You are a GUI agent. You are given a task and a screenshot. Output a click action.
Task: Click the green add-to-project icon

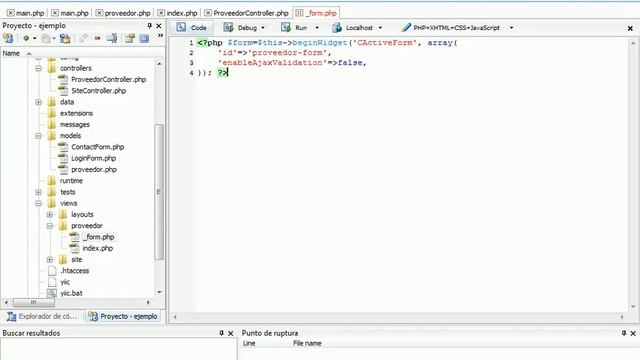(26, 38)
